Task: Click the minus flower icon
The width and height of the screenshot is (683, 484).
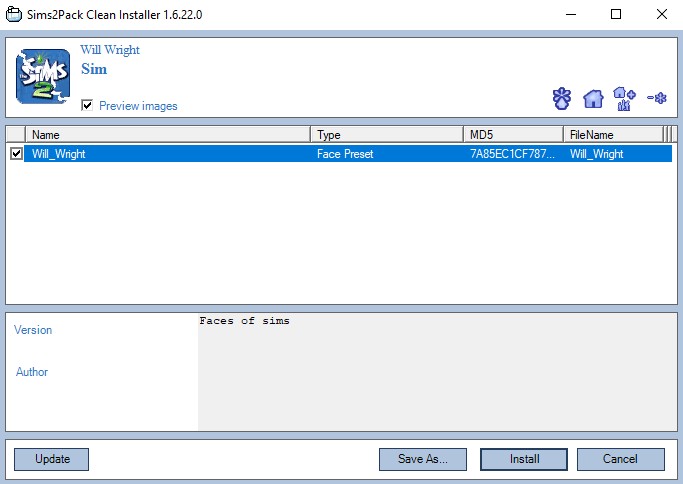Action: pyautogui.click(x=656, y=98)
